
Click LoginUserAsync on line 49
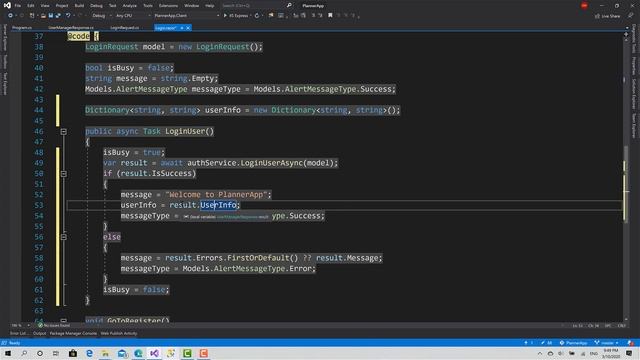point(273,163)
